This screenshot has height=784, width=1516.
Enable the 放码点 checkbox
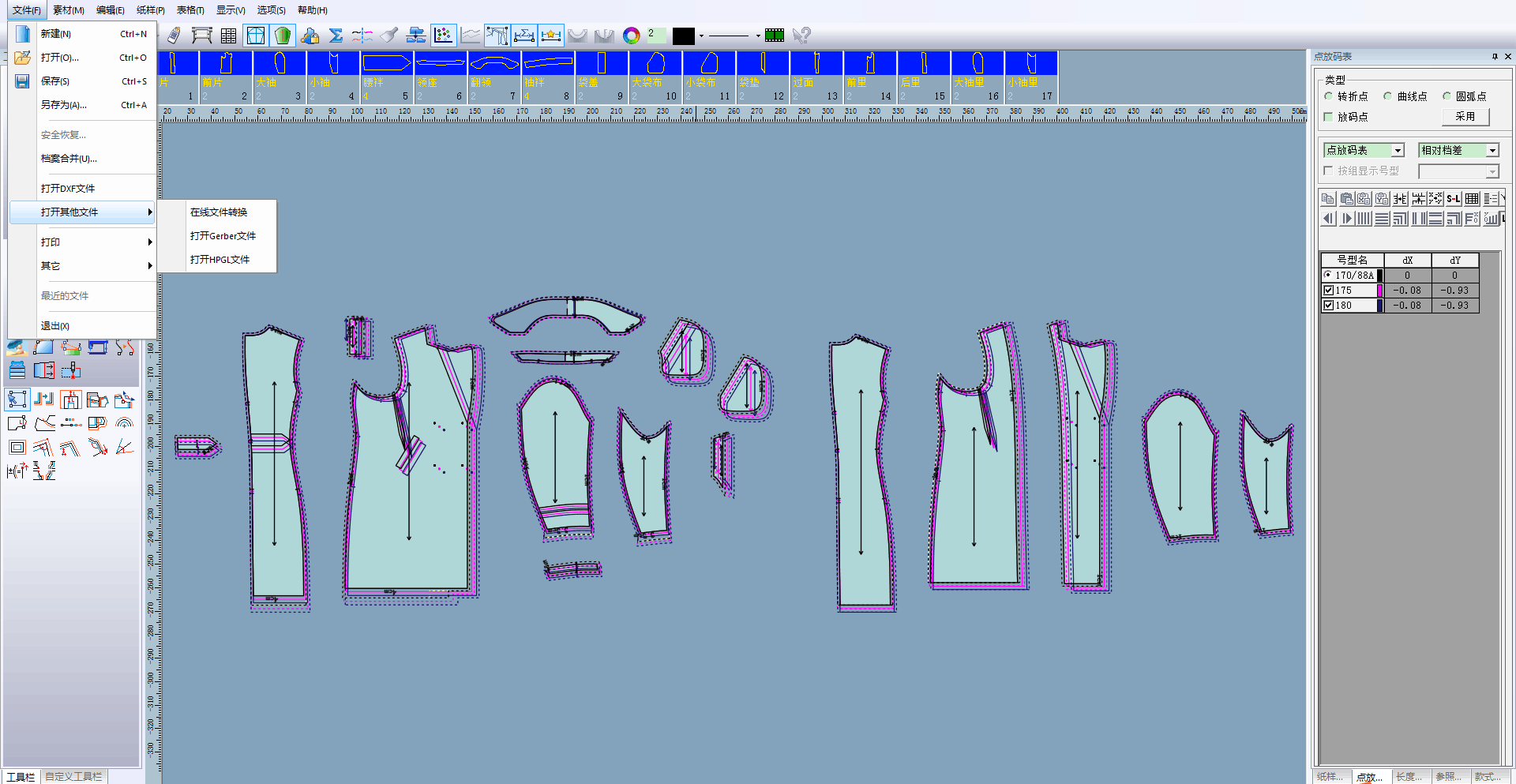point(1329,117)
